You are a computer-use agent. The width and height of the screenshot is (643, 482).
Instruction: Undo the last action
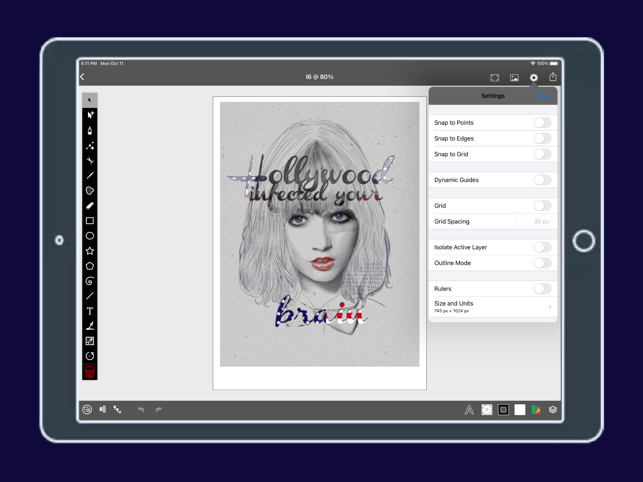tap(141, 409)
